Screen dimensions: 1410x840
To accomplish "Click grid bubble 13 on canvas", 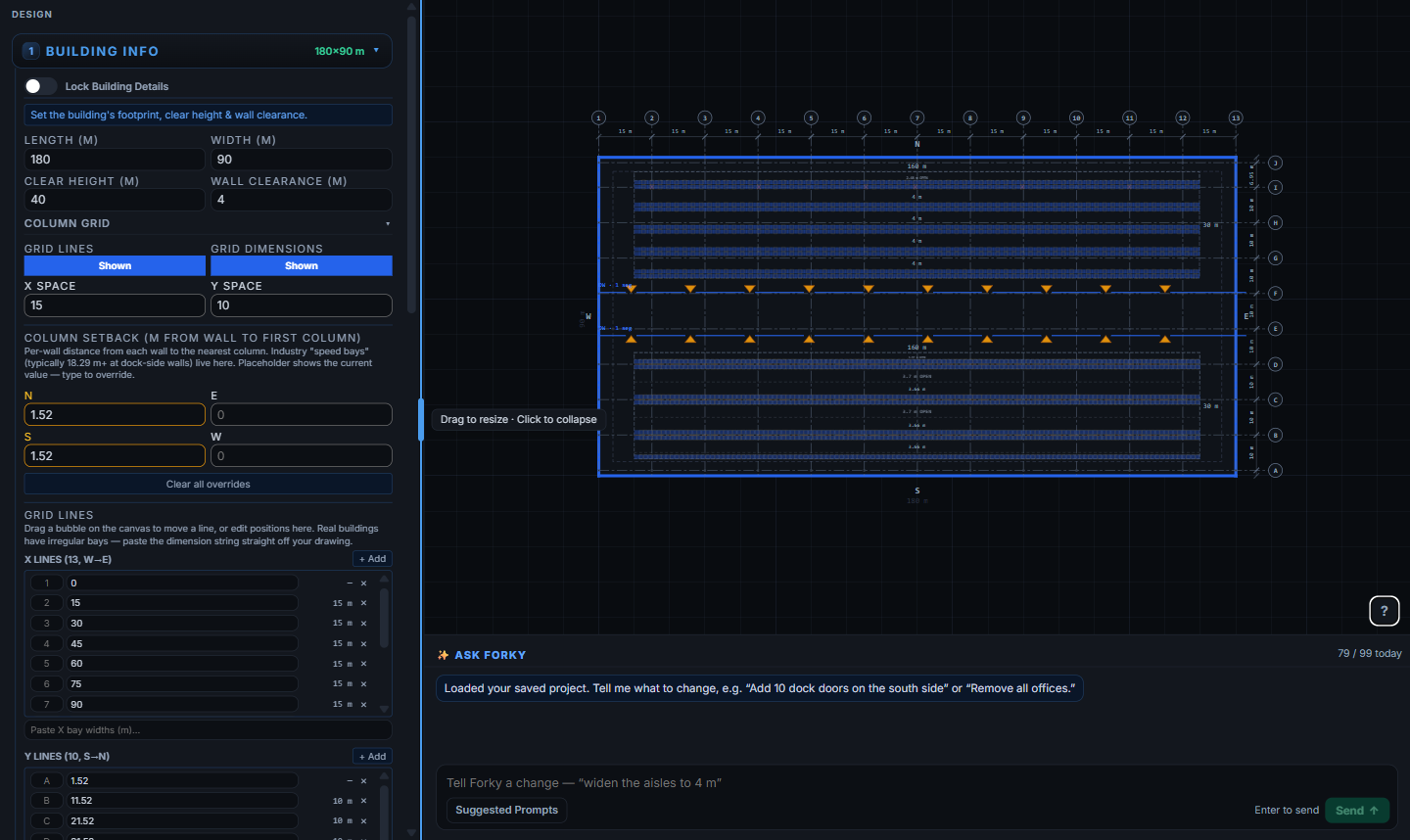I will [1236, 117].
